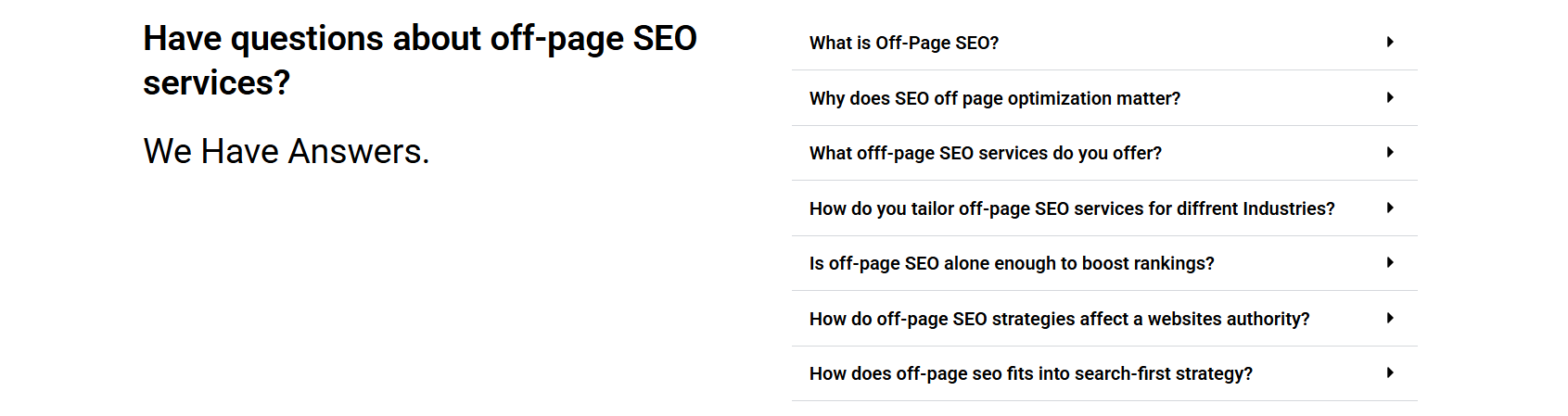Expand the question about tailoring services for industries
Viewport: 1568px width, 416px height.
click(x=1071, y=208)
